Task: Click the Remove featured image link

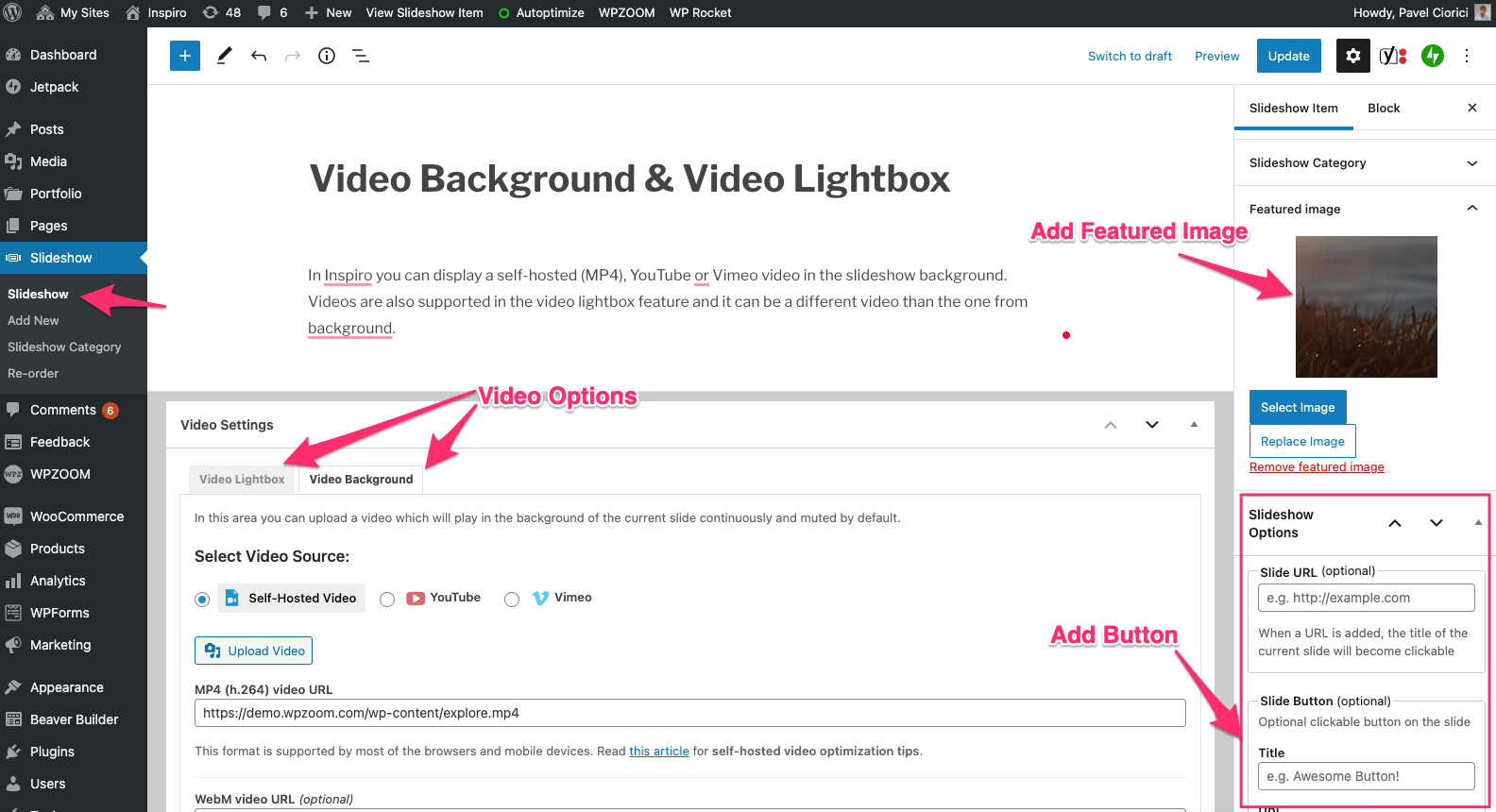Action: pyautogui.click(x=1317, y=467)
